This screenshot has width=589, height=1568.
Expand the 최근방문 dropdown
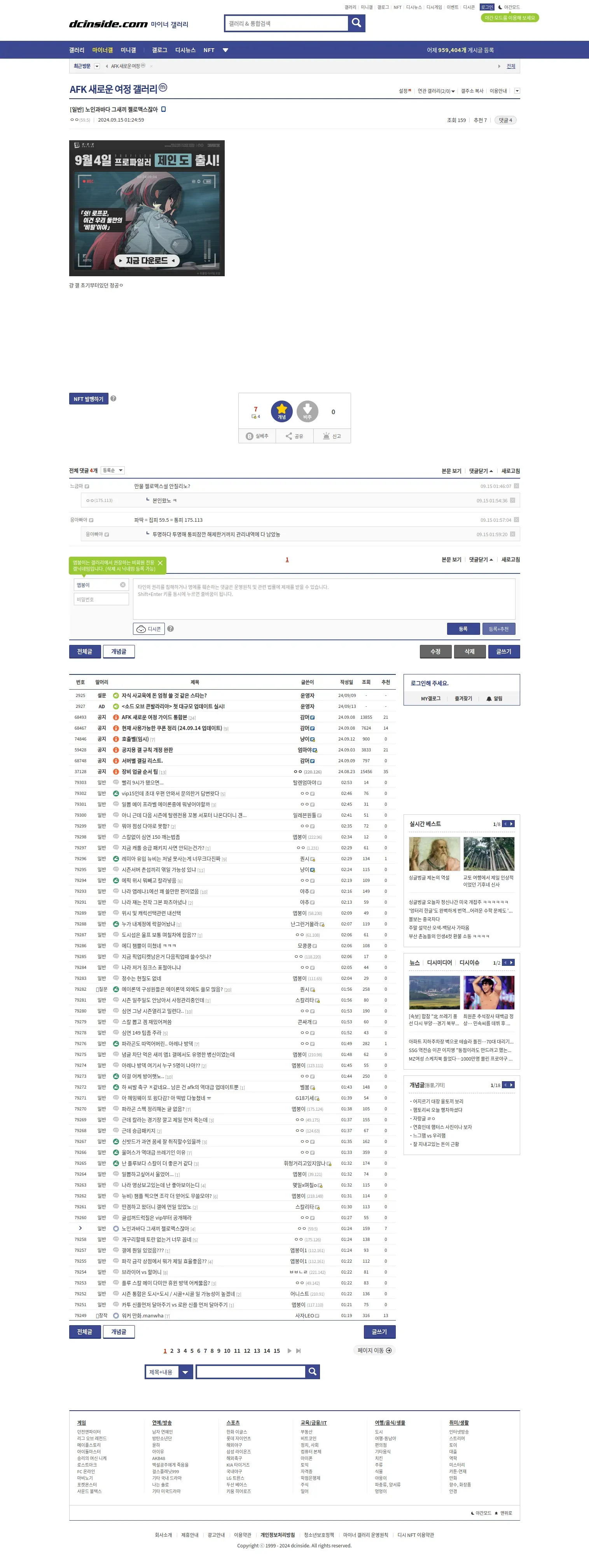[x=97, y=66]
